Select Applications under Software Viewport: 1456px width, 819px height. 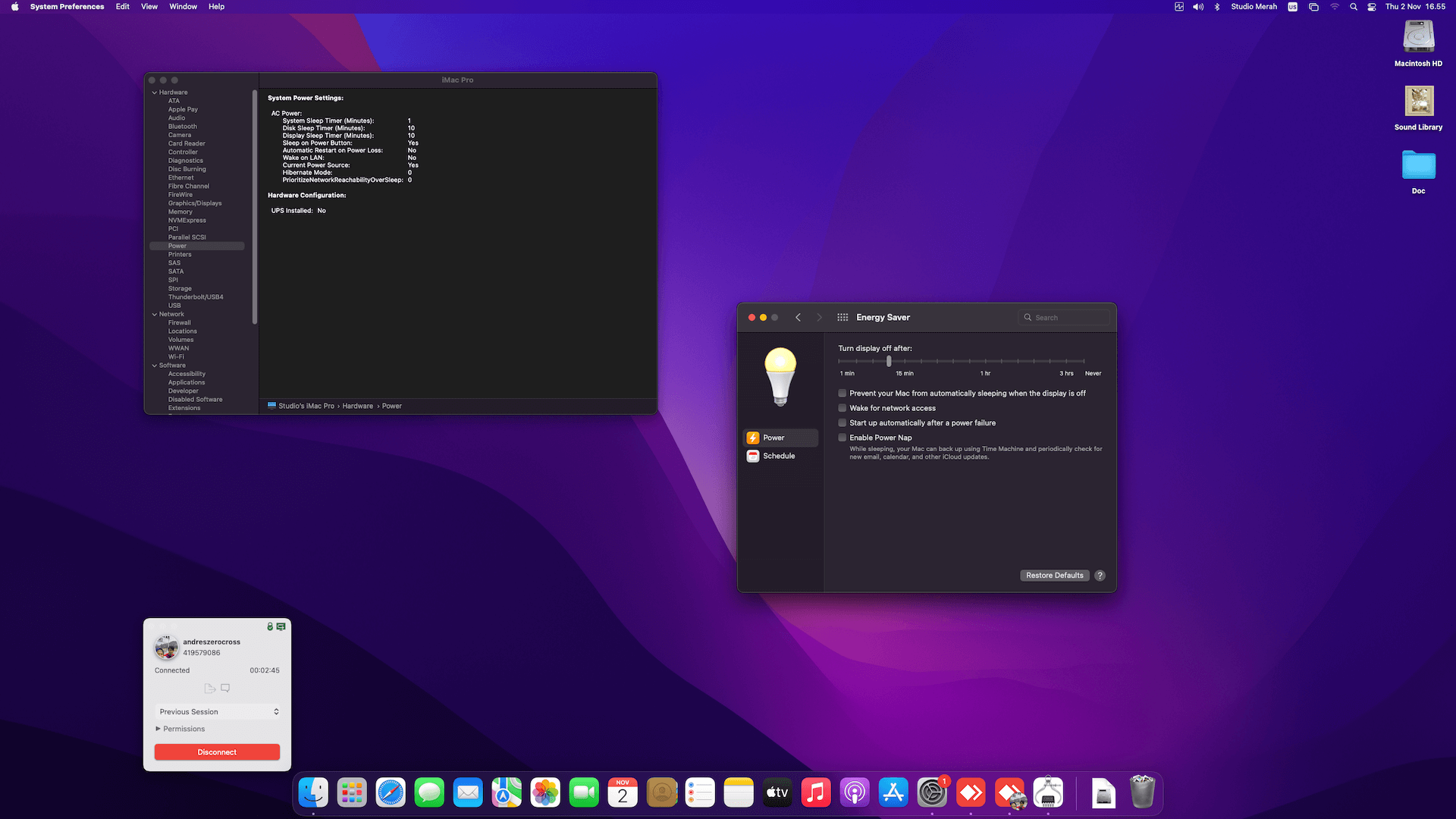[x=187, y=383]
